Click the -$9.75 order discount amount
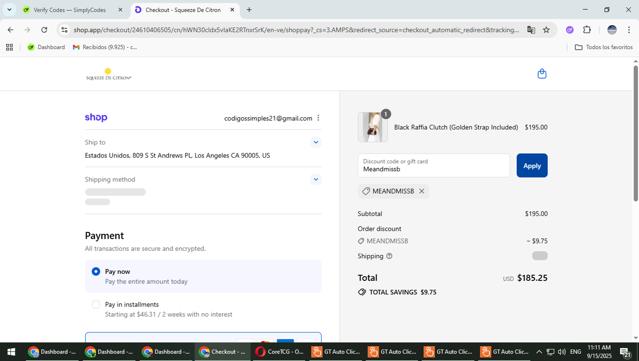 pyautogui.click(x=537, y=241)
